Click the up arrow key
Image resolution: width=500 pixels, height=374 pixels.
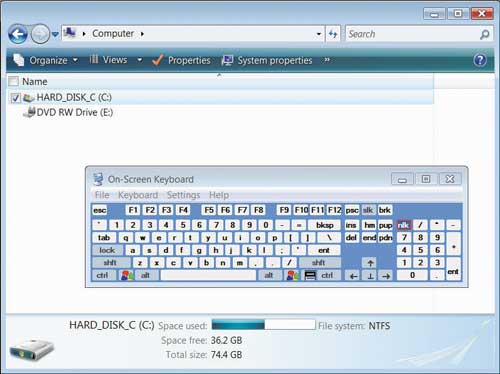(370, 263)
